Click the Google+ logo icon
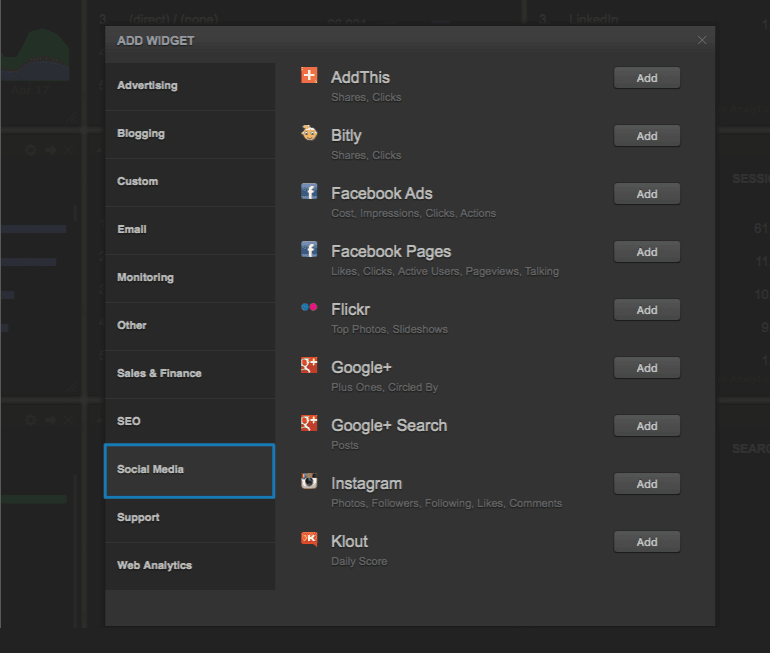 [x=309, y=365]
